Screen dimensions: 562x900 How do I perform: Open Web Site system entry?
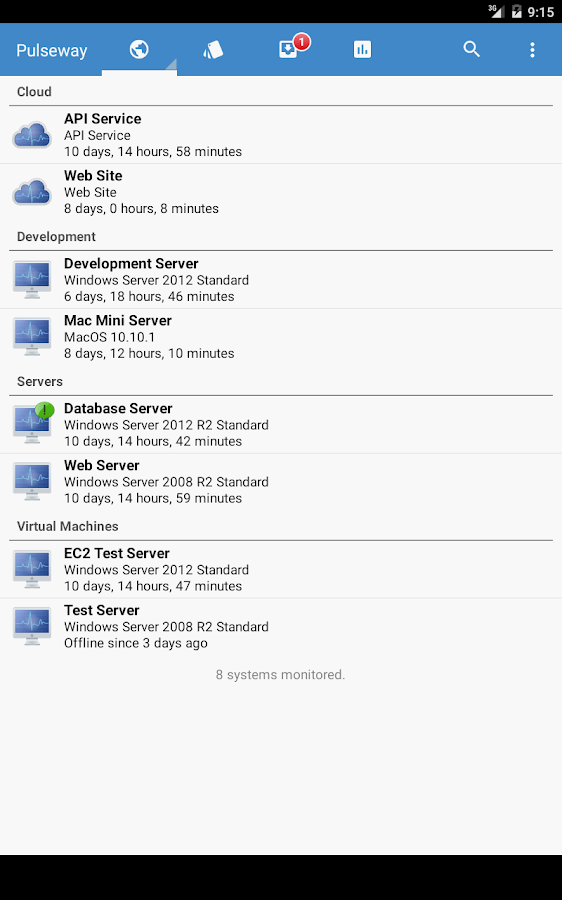[x=281, y=192]
